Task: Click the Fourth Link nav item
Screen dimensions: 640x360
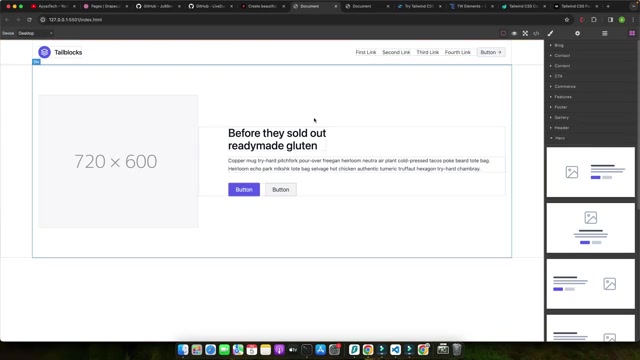Action: pos(458,52)
